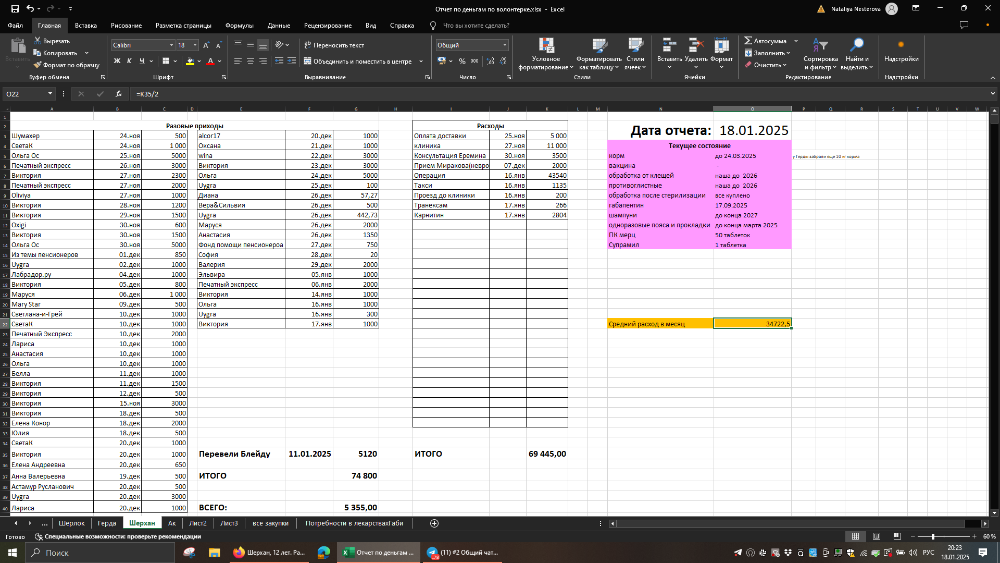1000x563 pixels.
Task: Click 'Формат по образцу' format painter
Action: point(68,64)
